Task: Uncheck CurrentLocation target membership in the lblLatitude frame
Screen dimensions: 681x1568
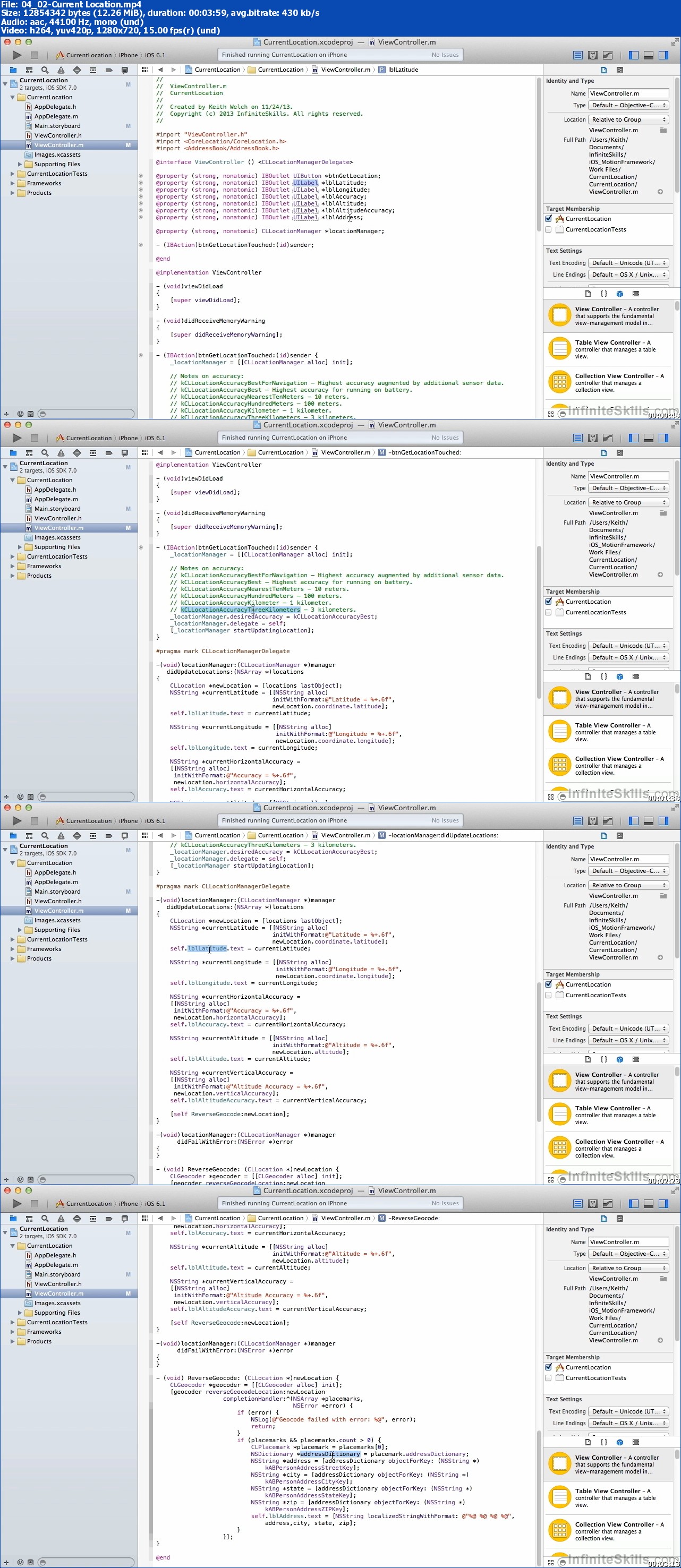Action: coord(549,219)
